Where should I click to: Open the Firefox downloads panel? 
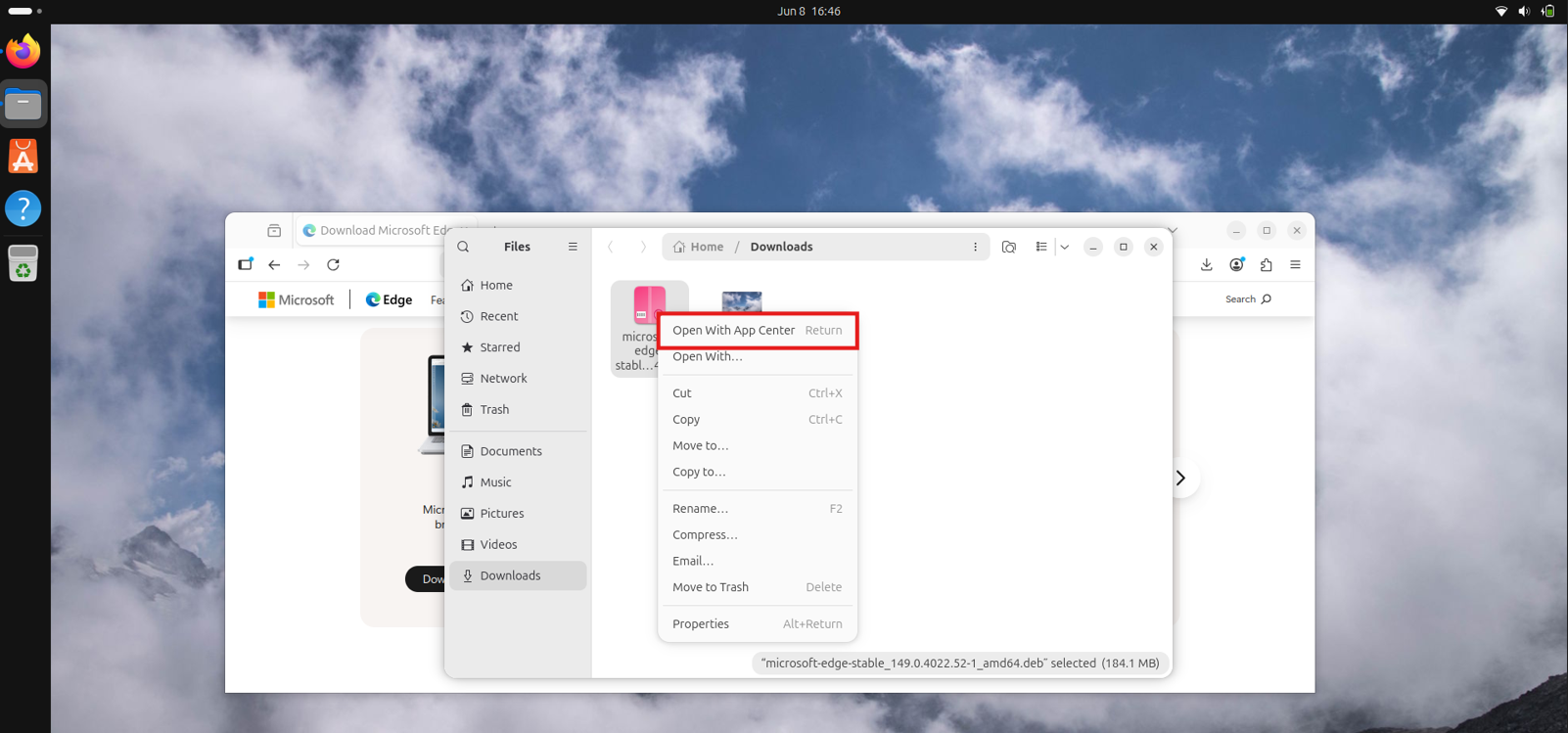click(1207, 265)
